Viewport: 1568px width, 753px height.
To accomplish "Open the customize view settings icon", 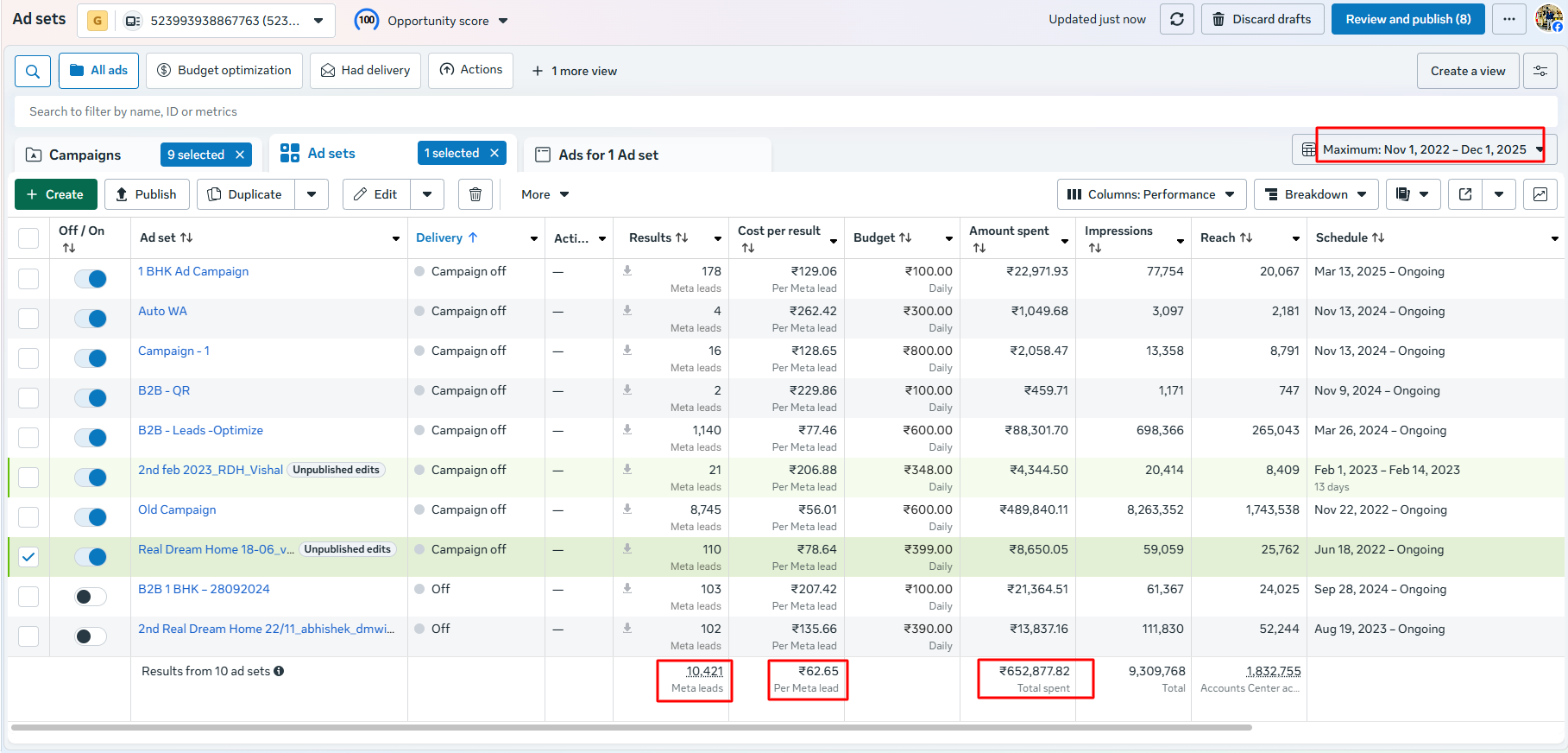I will click(x=1540, y=71).
